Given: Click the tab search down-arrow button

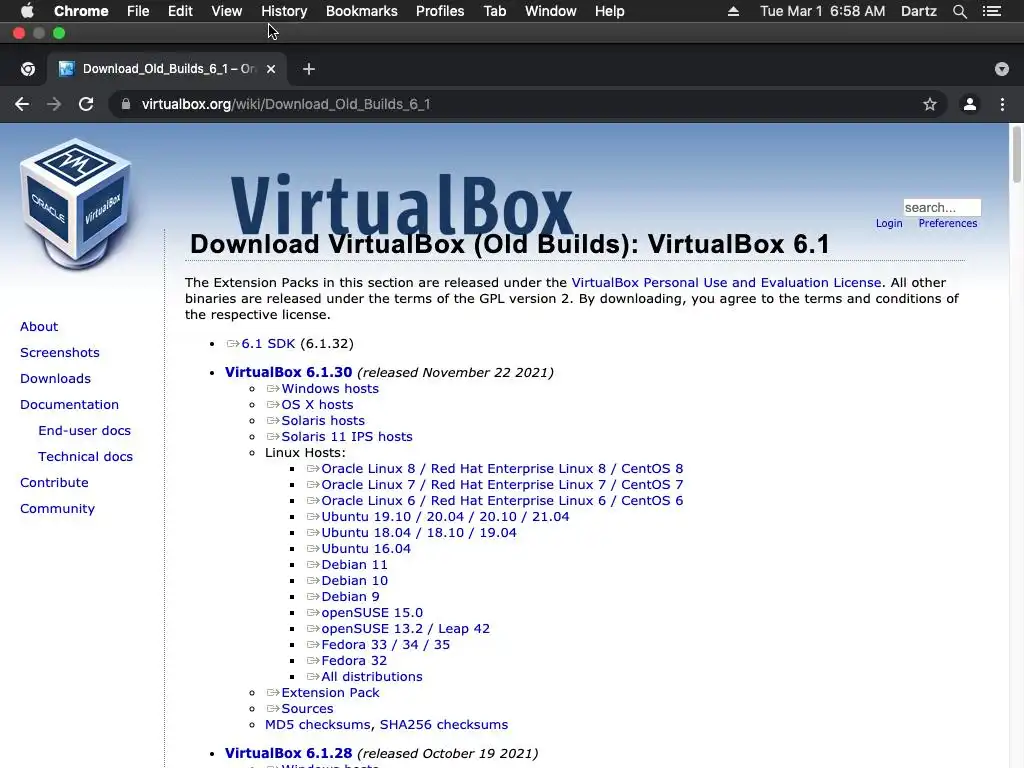Looking at the screenshot, I should (x=1002, y=69).
